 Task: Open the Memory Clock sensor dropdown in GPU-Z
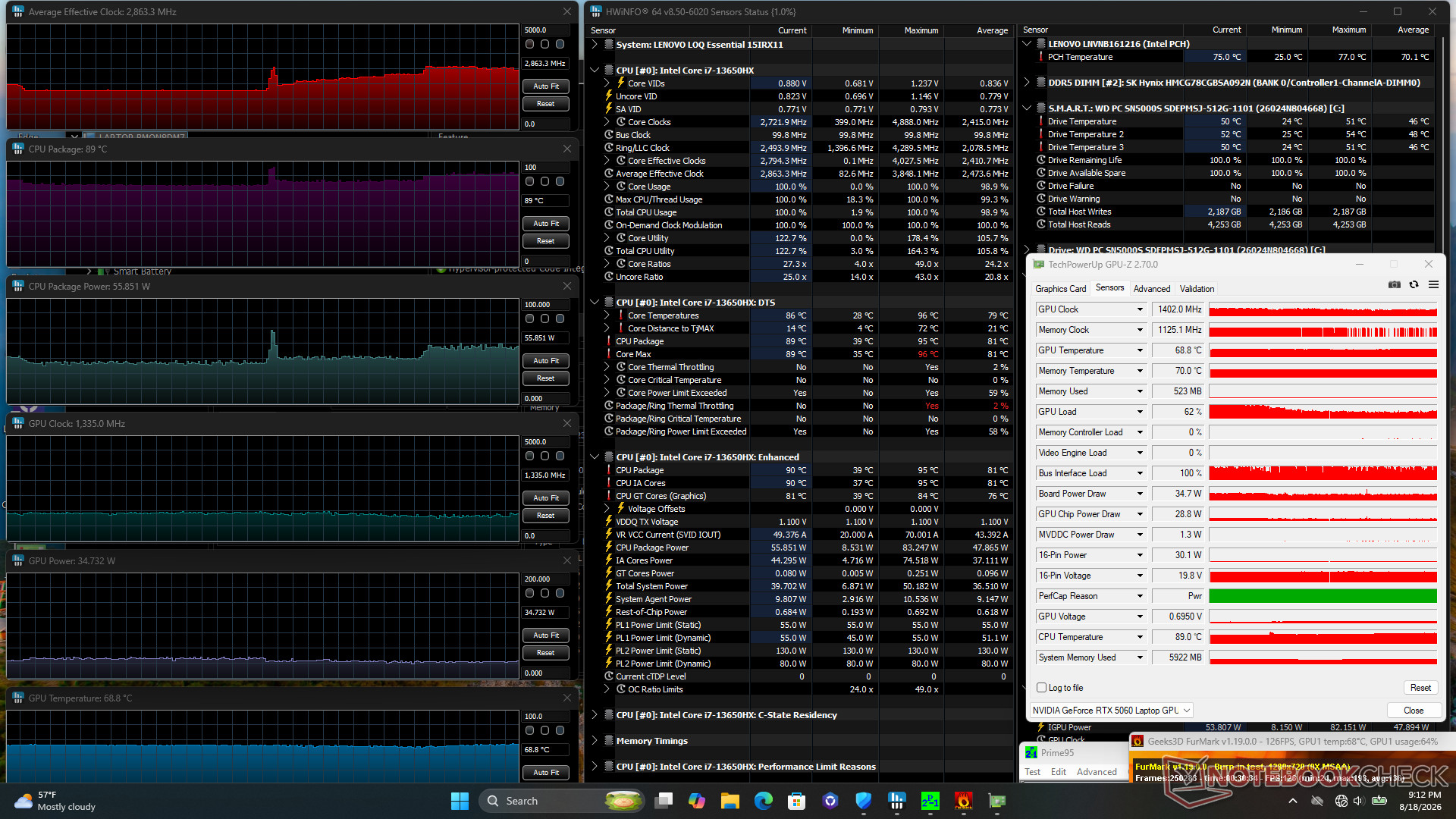pyautogui.click(x=1139, y=330)
